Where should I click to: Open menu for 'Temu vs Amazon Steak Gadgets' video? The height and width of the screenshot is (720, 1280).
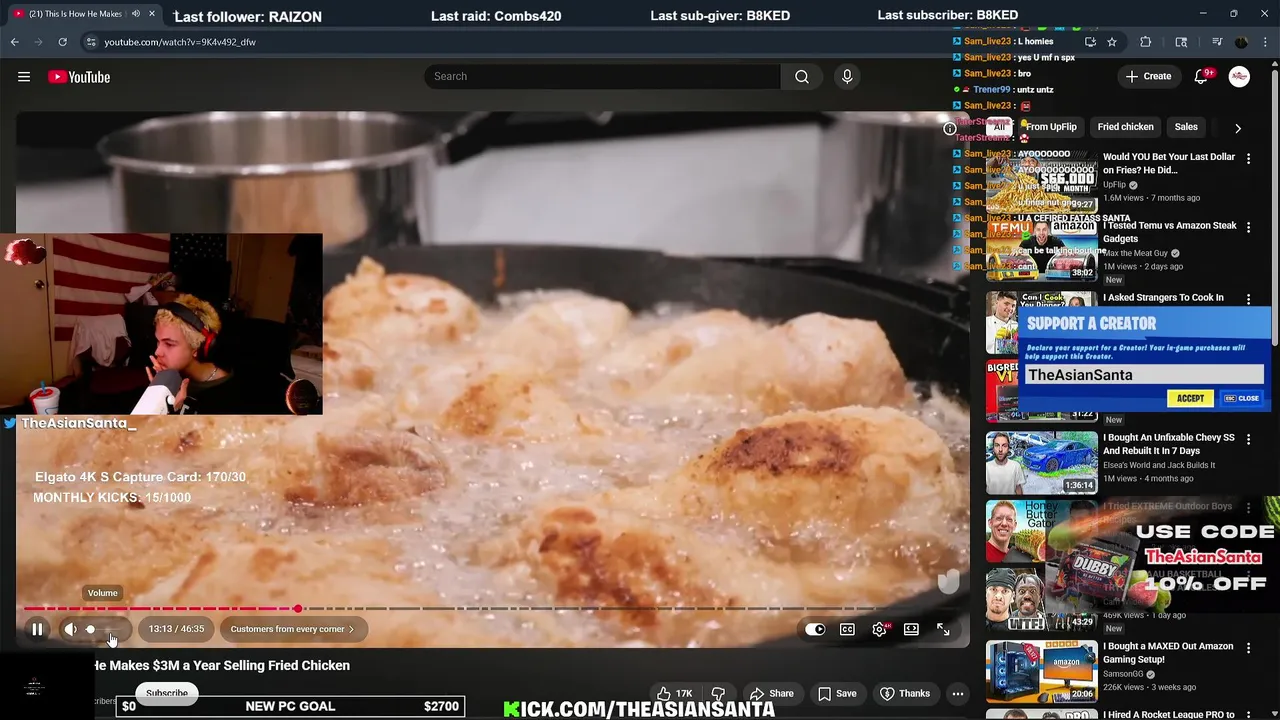[1248, 228]
